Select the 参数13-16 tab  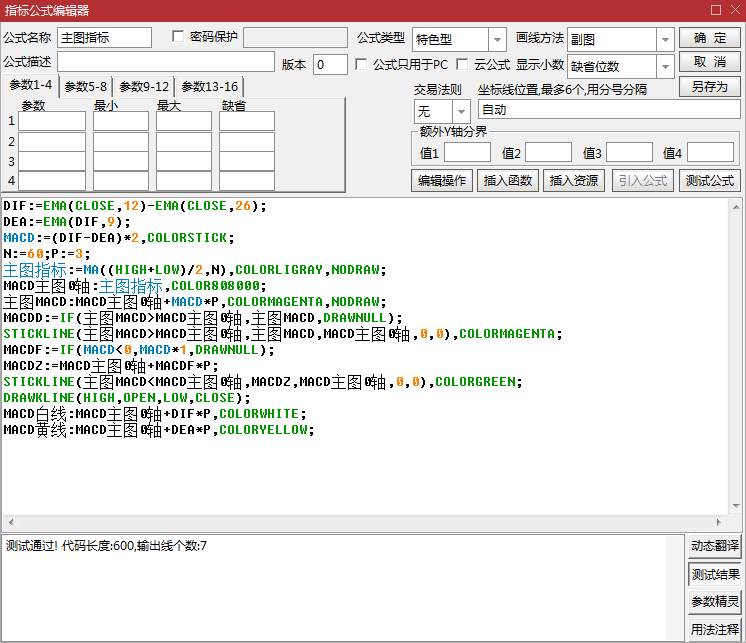[209, 87]
